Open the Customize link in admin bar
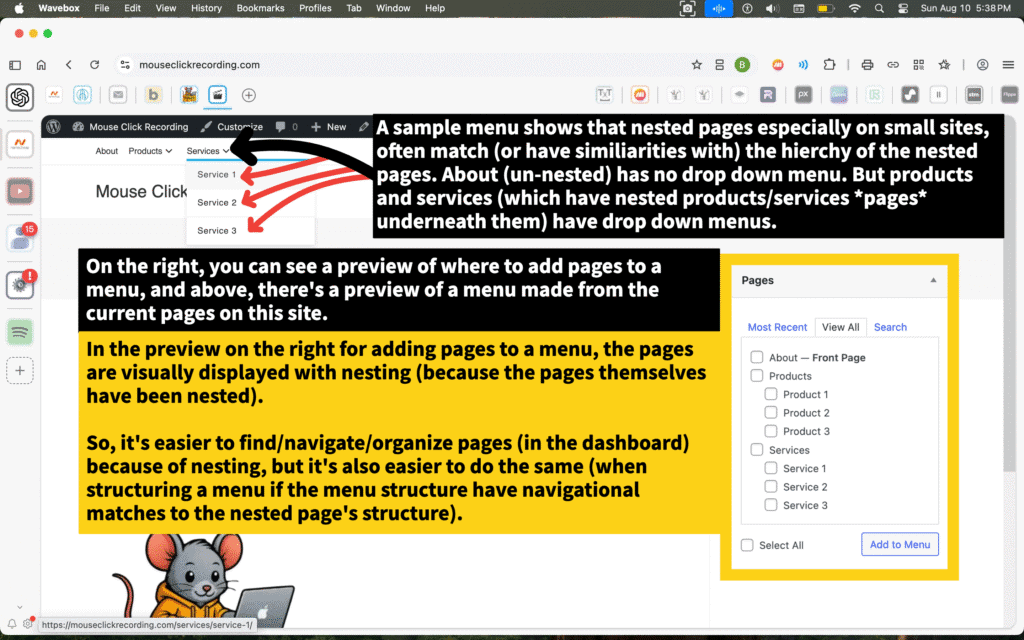 pyautogui.click(x=232, y=127)
